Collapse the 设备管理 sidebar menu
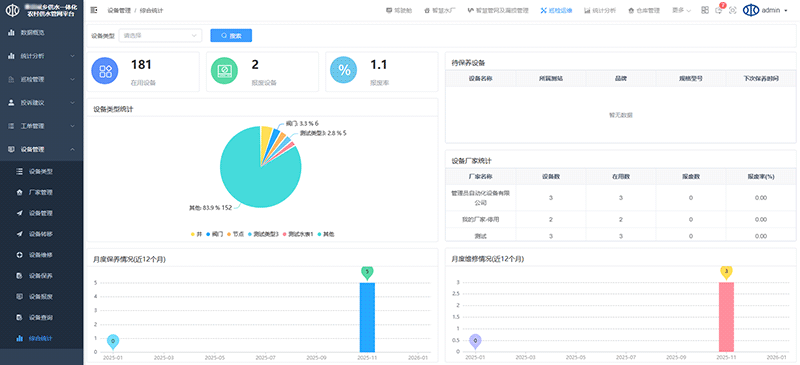800x365 pixels. click(41, 150)
